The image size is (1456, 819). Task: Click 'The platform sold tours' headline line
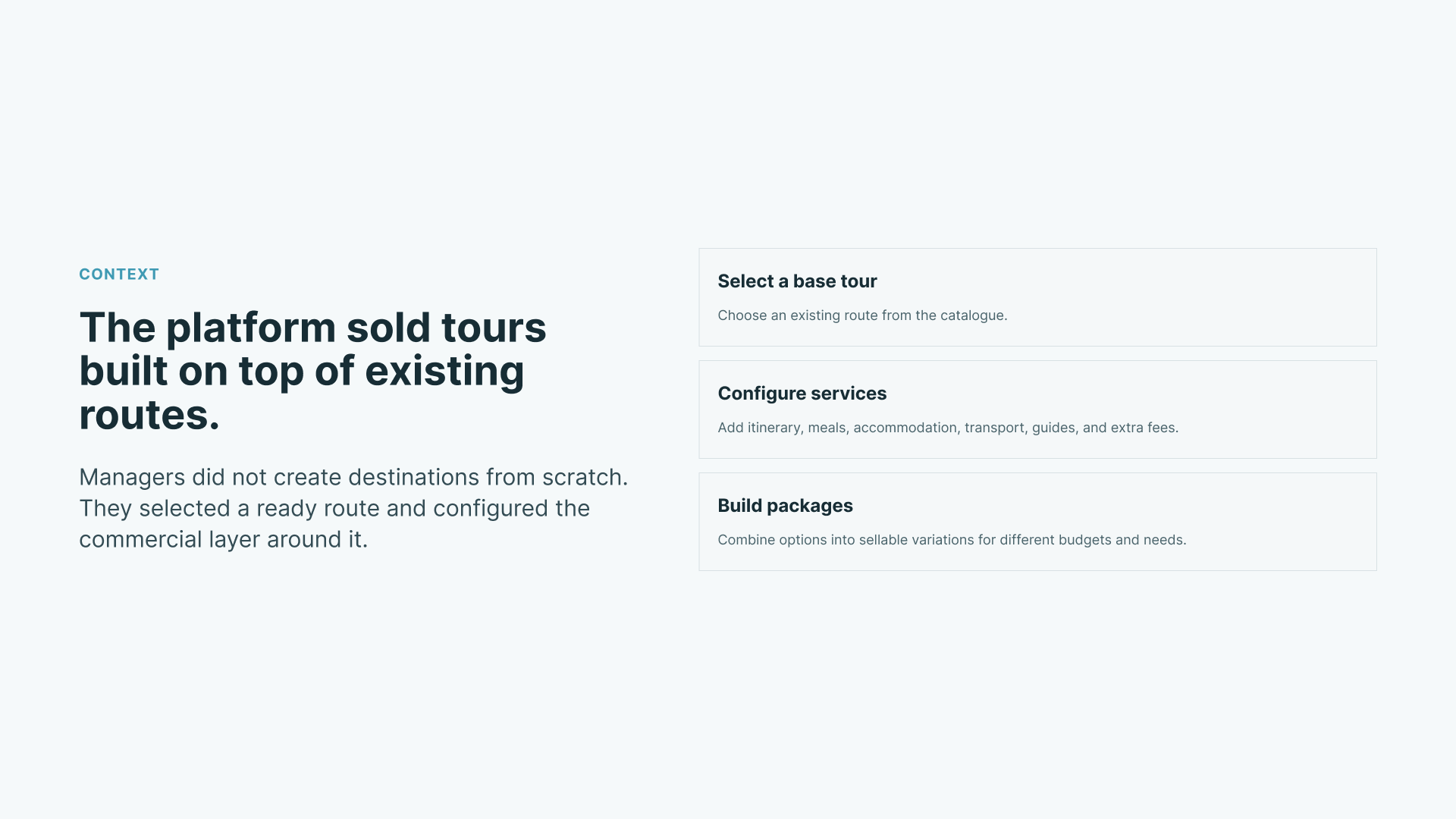[x=312, y=328]
